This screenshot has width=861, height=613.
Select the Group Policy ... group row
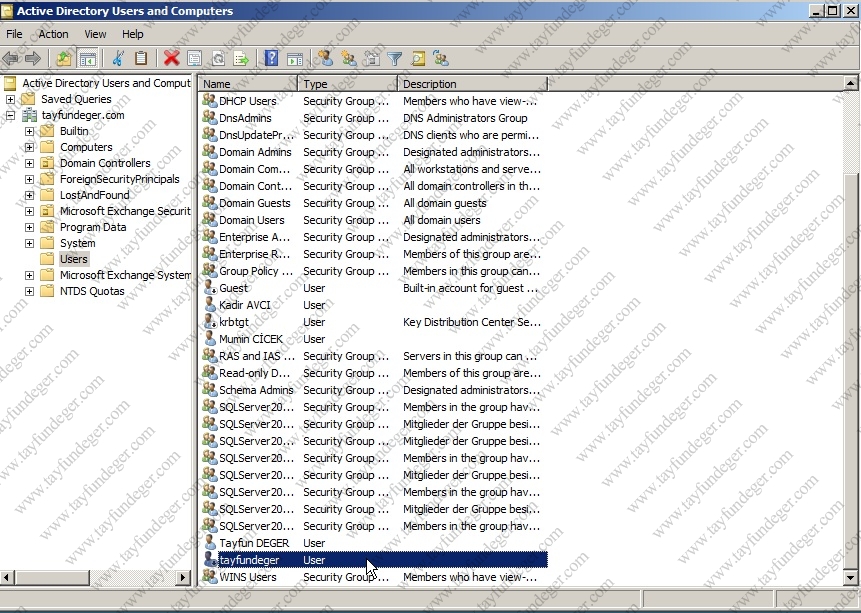coord(373,271)
